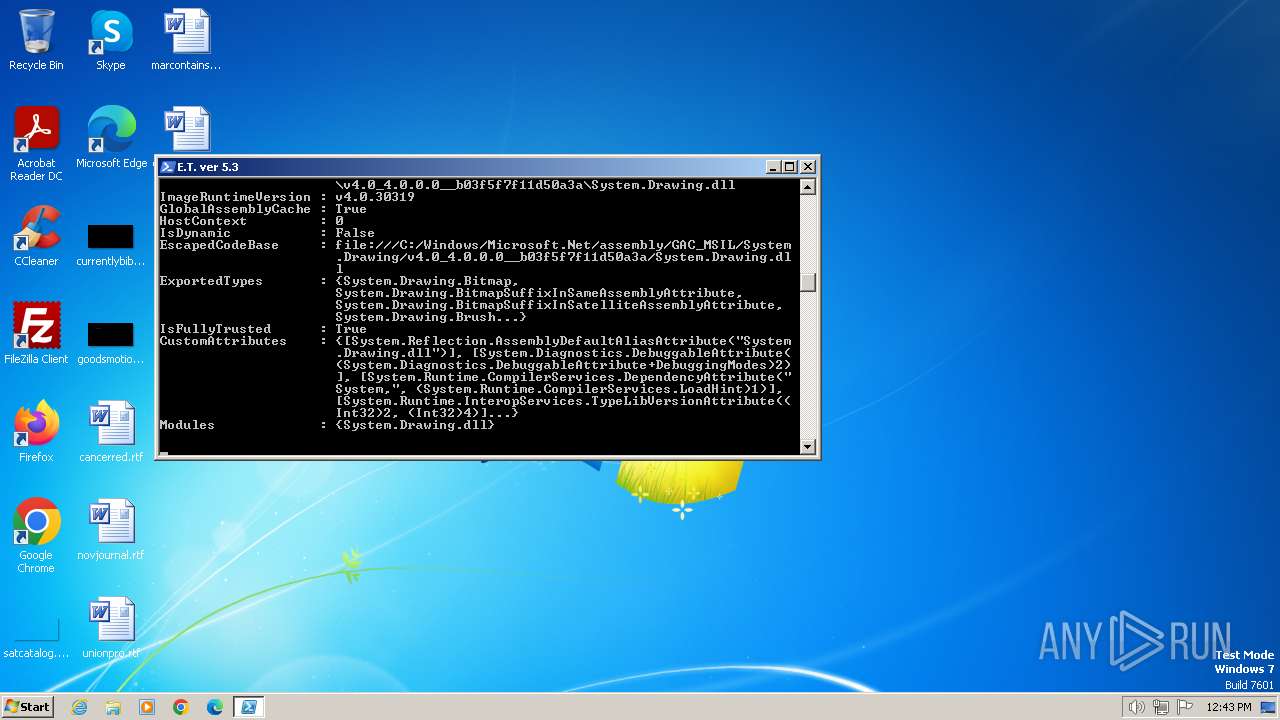
Task: Open the CCleaner desktop shortcut
Action: [36, 236]
